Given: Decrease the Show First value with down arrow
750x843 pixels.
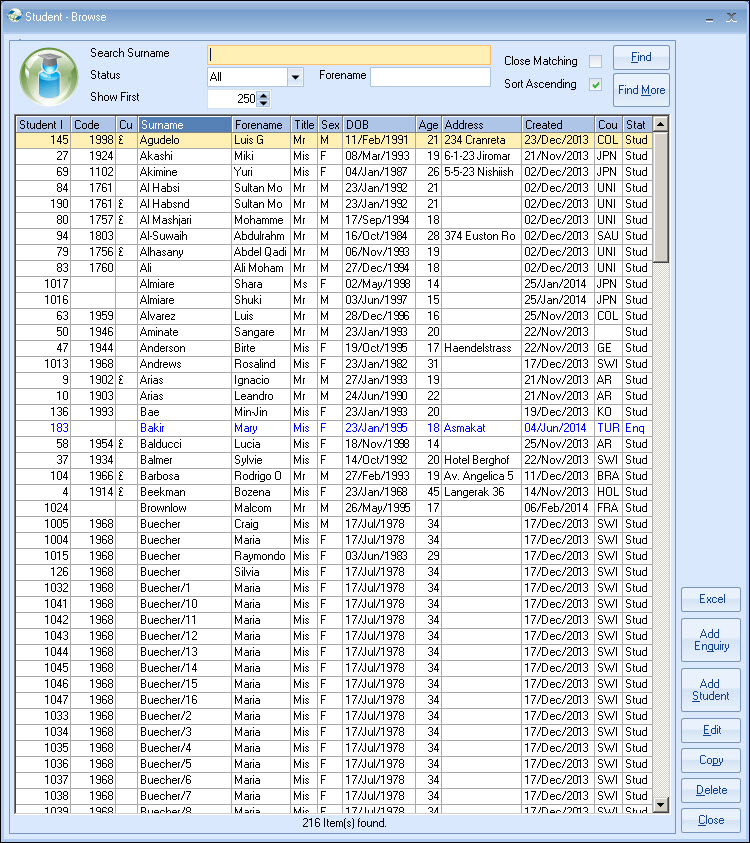Looking at the screenshot, I should point(263,103).
